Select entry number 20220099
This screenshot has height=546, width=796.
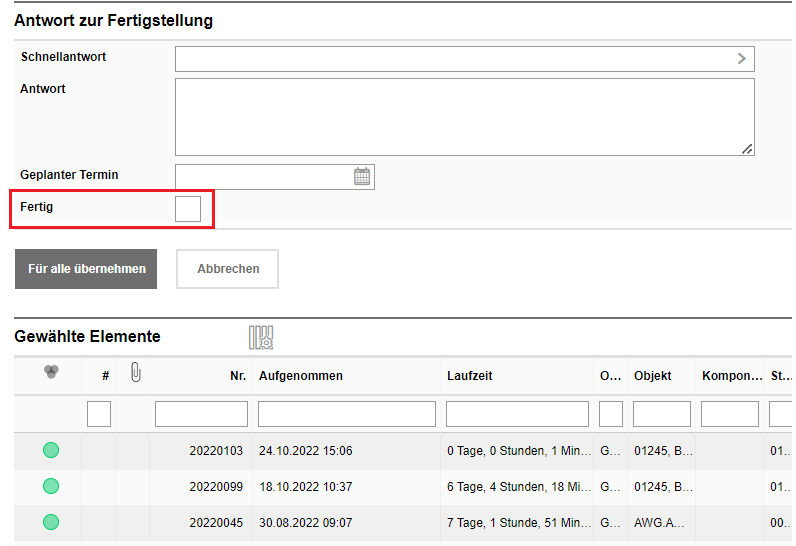pyautogui.click(x=216, y=487)
